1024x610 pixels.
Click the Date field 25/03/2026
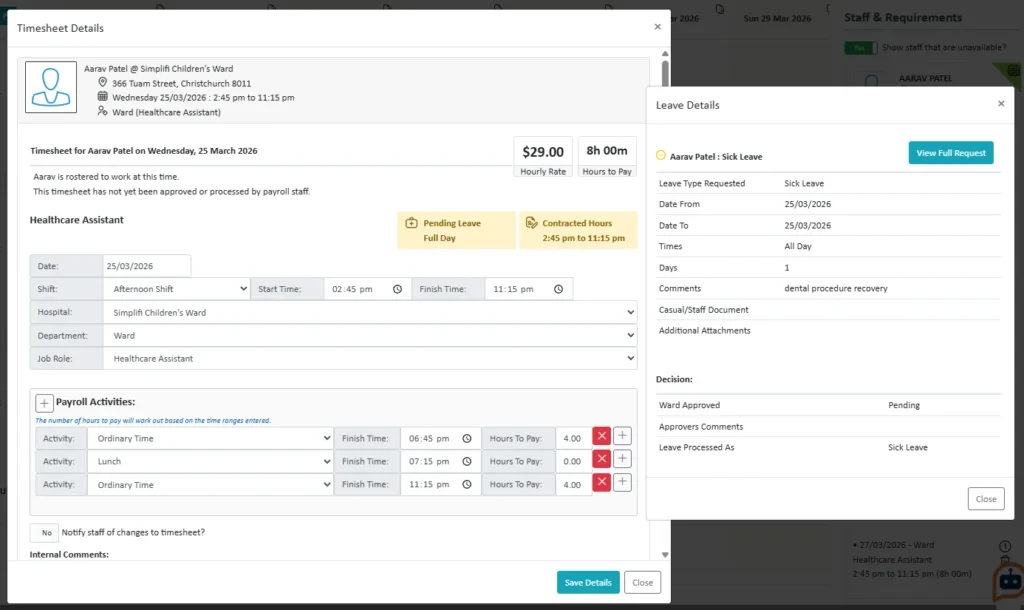[x=146, y=266]
